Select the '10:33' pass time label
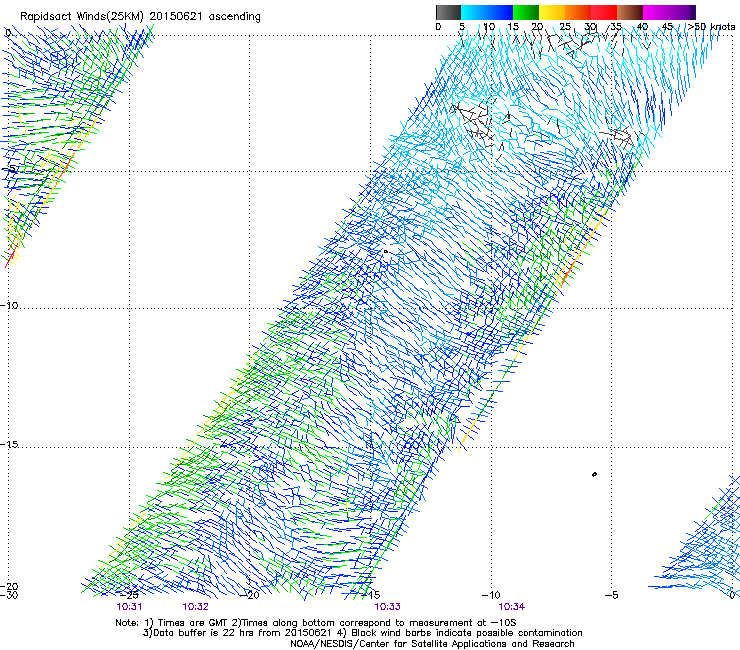This screenshot has width=740, height=650. [387, 607]
